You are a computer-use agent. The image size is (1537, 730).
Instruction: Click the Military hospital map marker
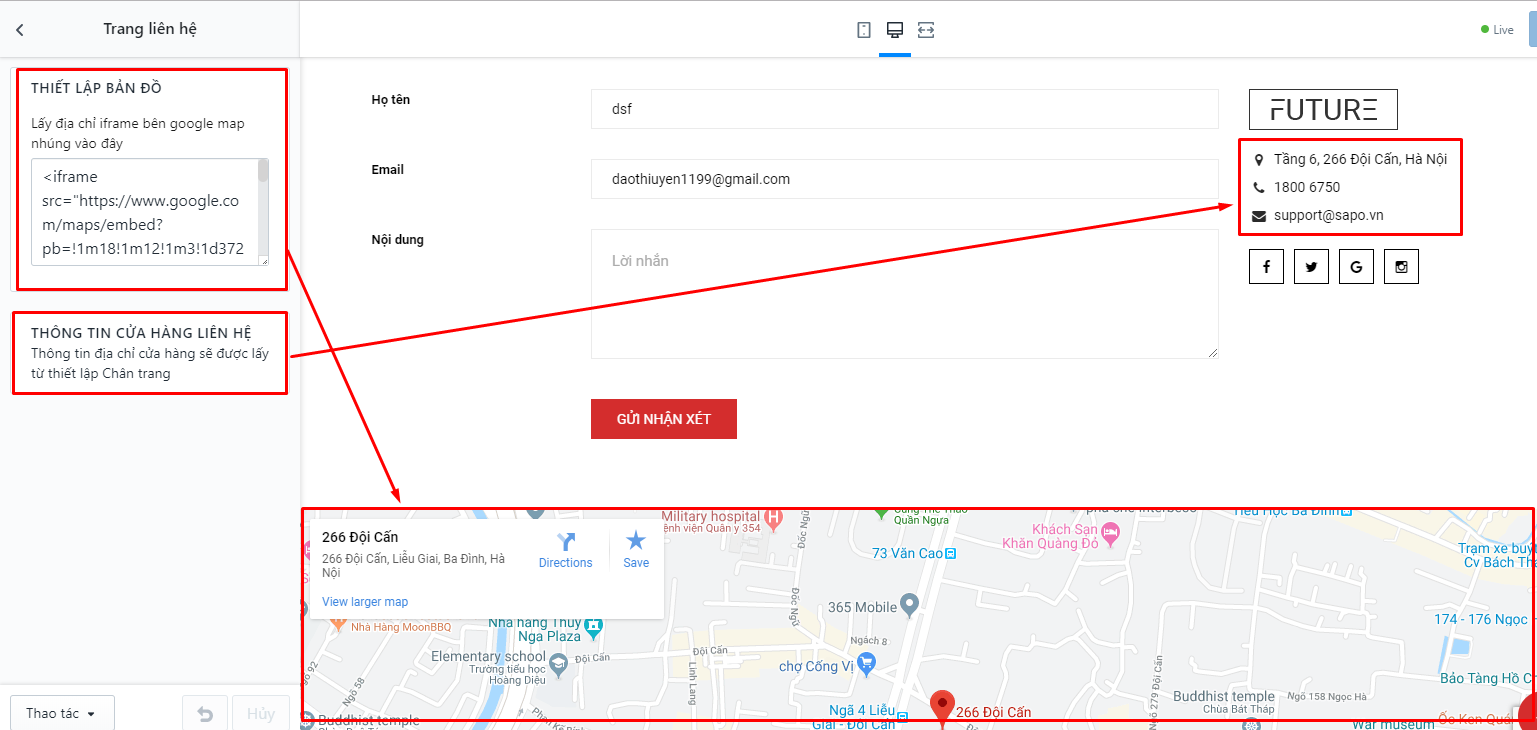[773, 517]
